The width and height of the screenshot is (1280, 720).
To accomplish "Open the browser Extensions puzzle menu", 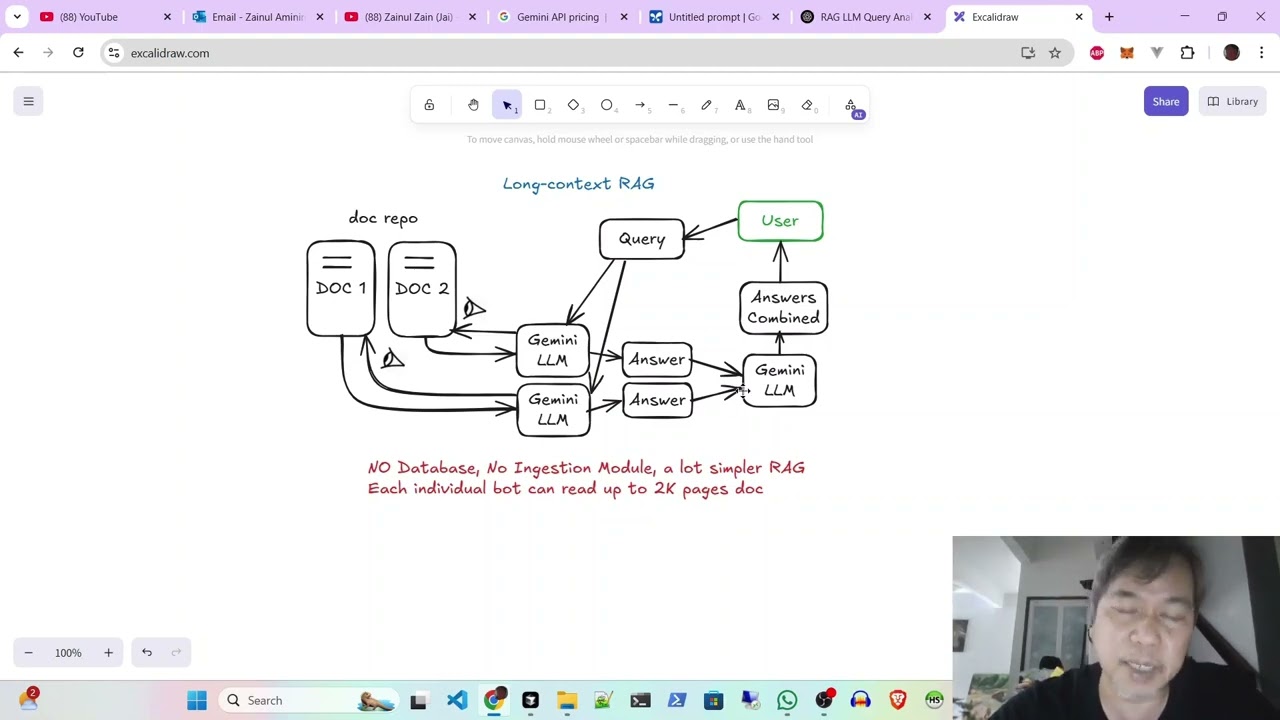I will point(1187,53).
